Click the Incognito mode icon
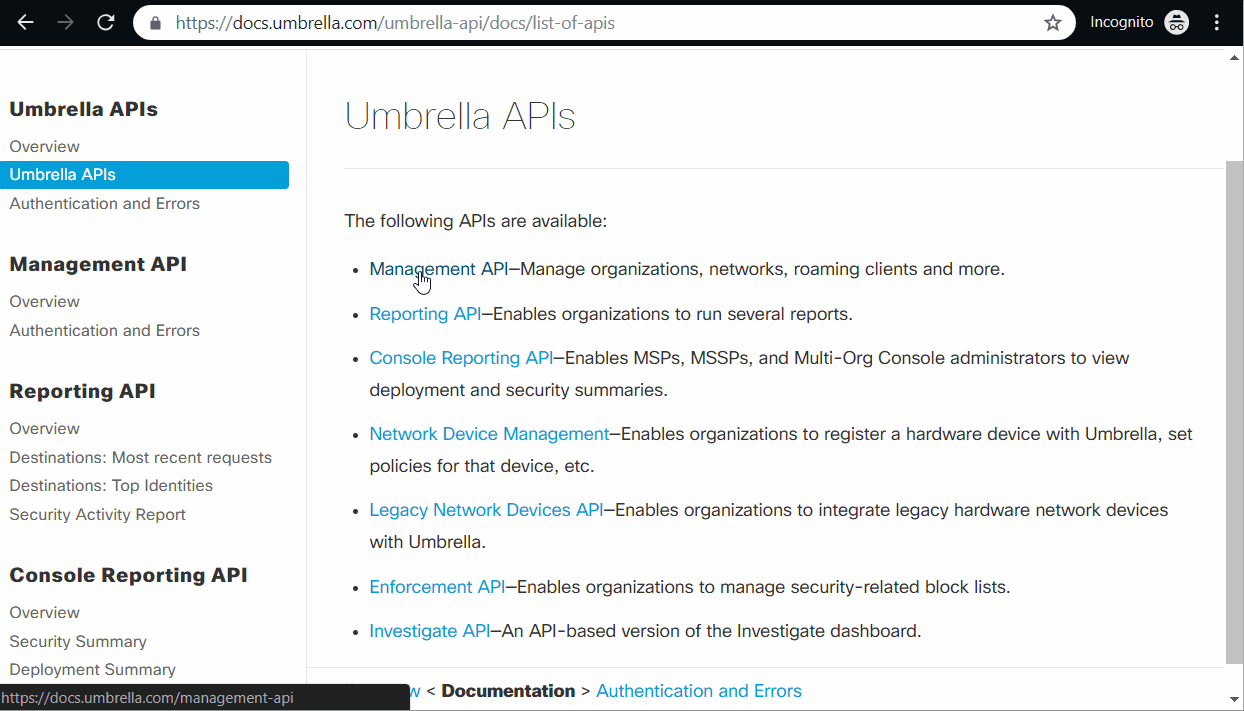The image size is (1244, 711). point(1177,22)
